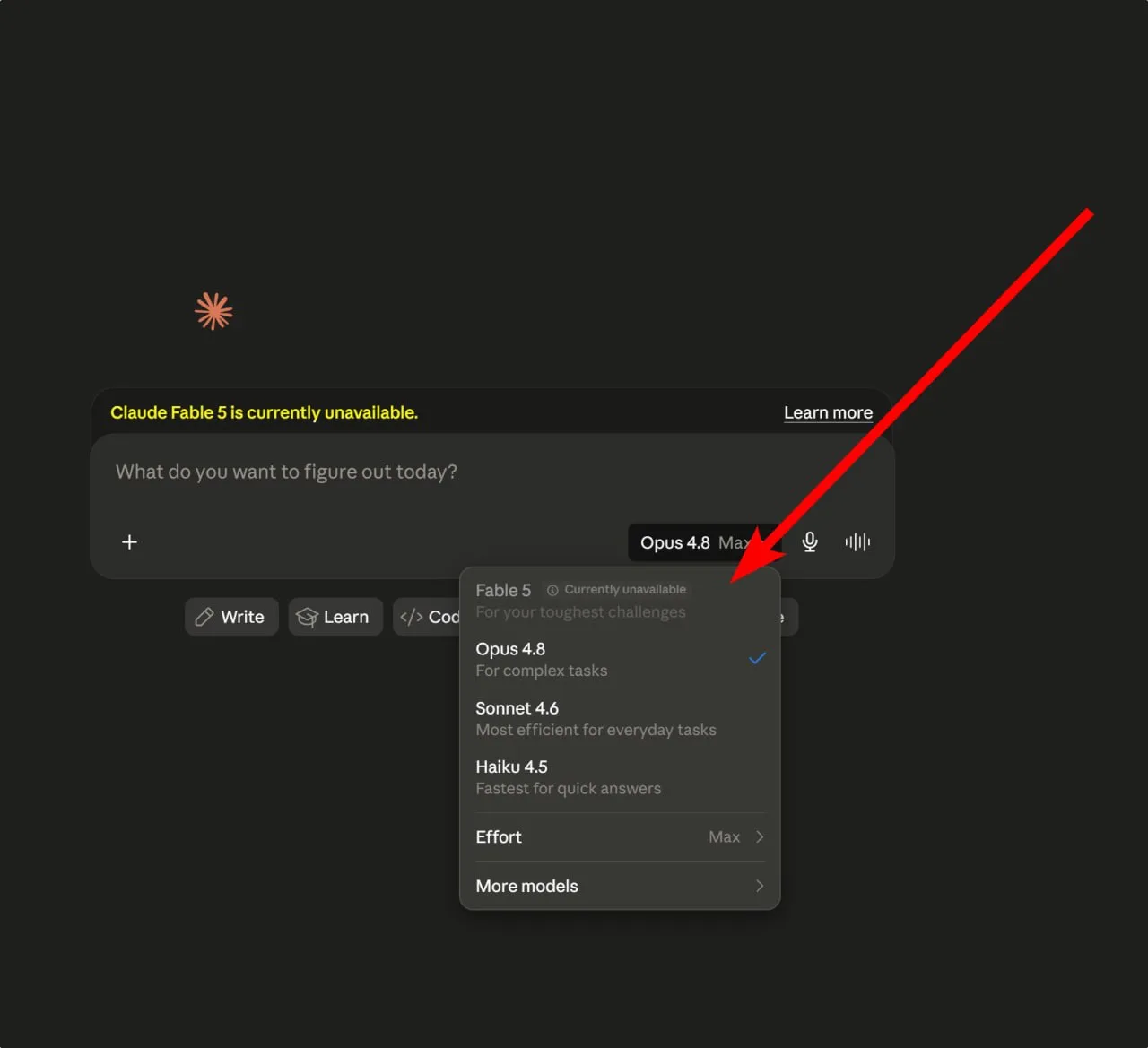Open voice mode waveform icon
1148x1048 pixels.
857,541
